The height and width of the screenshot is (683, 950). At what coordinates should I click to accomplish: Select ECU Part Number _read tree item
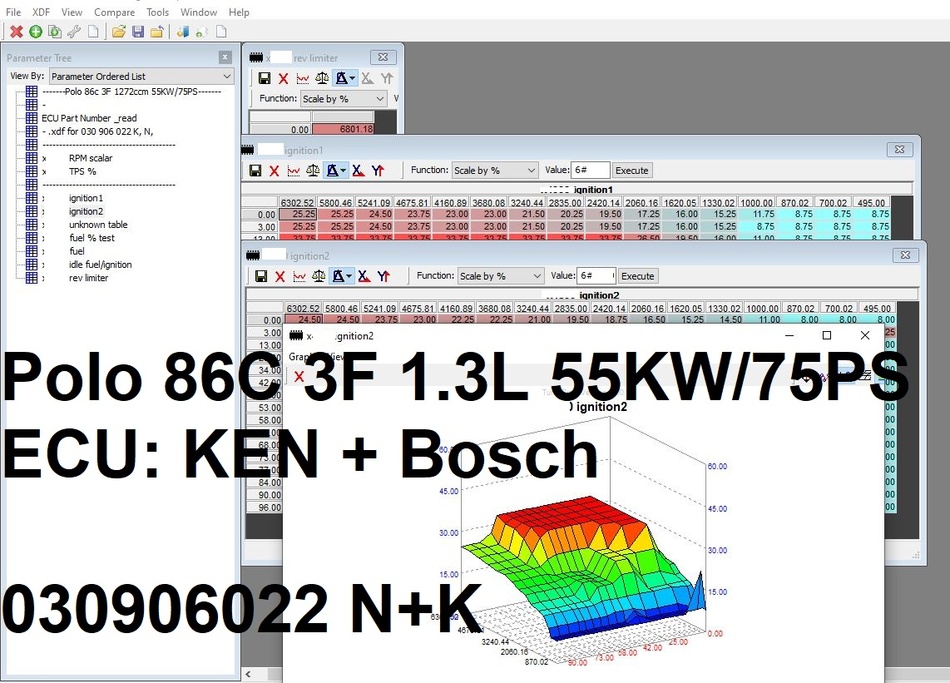click(x=89, y=118)
